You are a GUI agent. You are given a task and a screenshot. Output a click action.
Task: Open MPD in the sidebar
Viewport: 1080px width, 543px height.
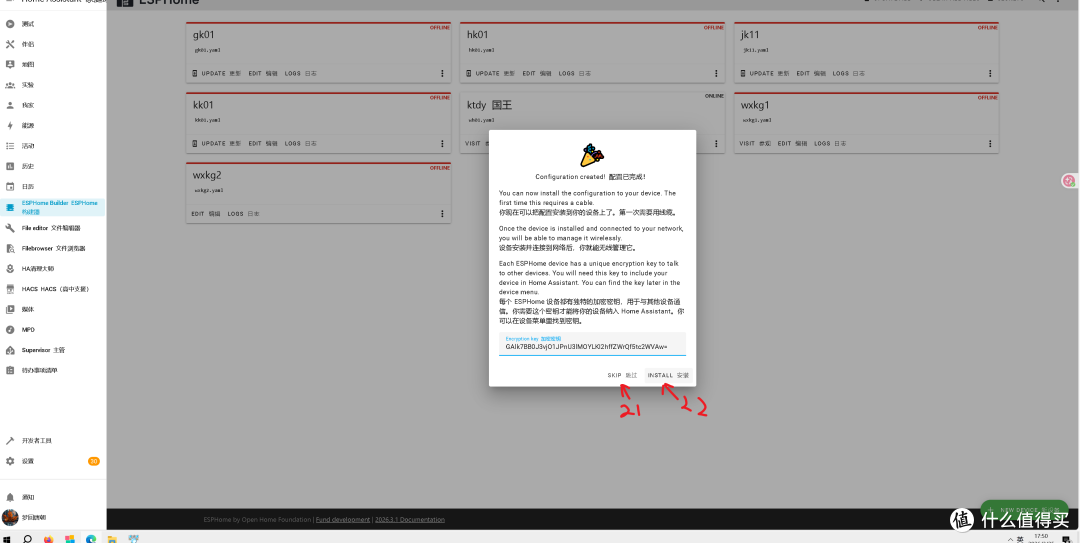53,329
